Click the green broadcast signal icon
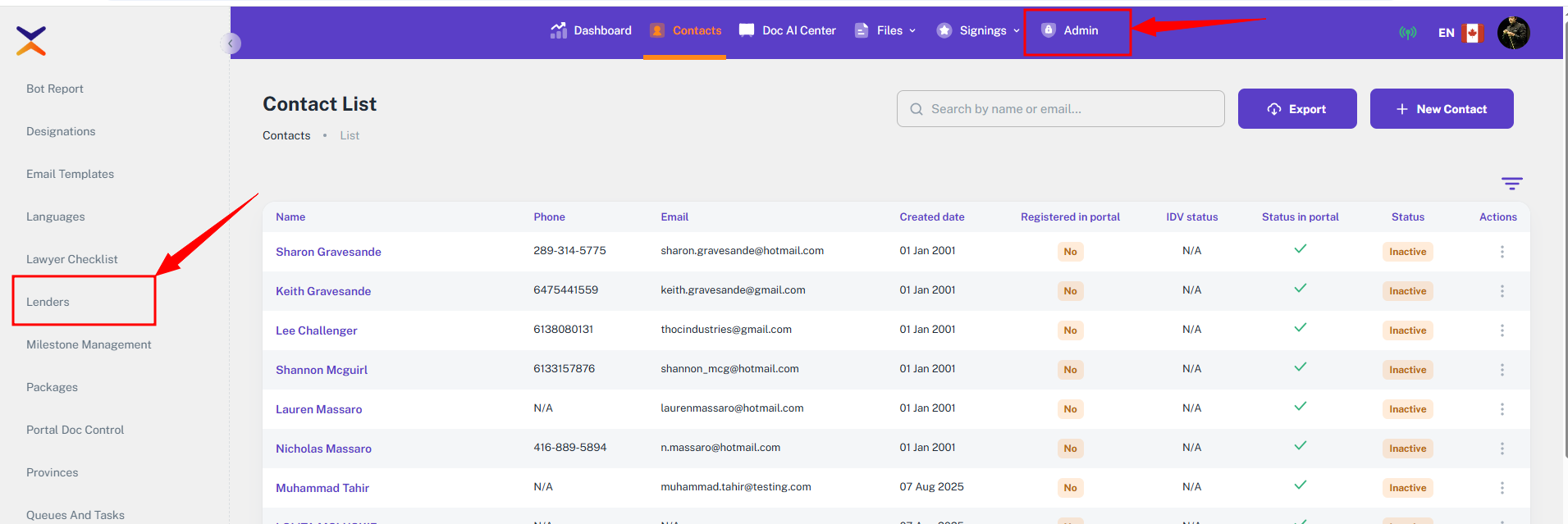1568x524 pixels. pyautogui.click(x=1407, y=33)
